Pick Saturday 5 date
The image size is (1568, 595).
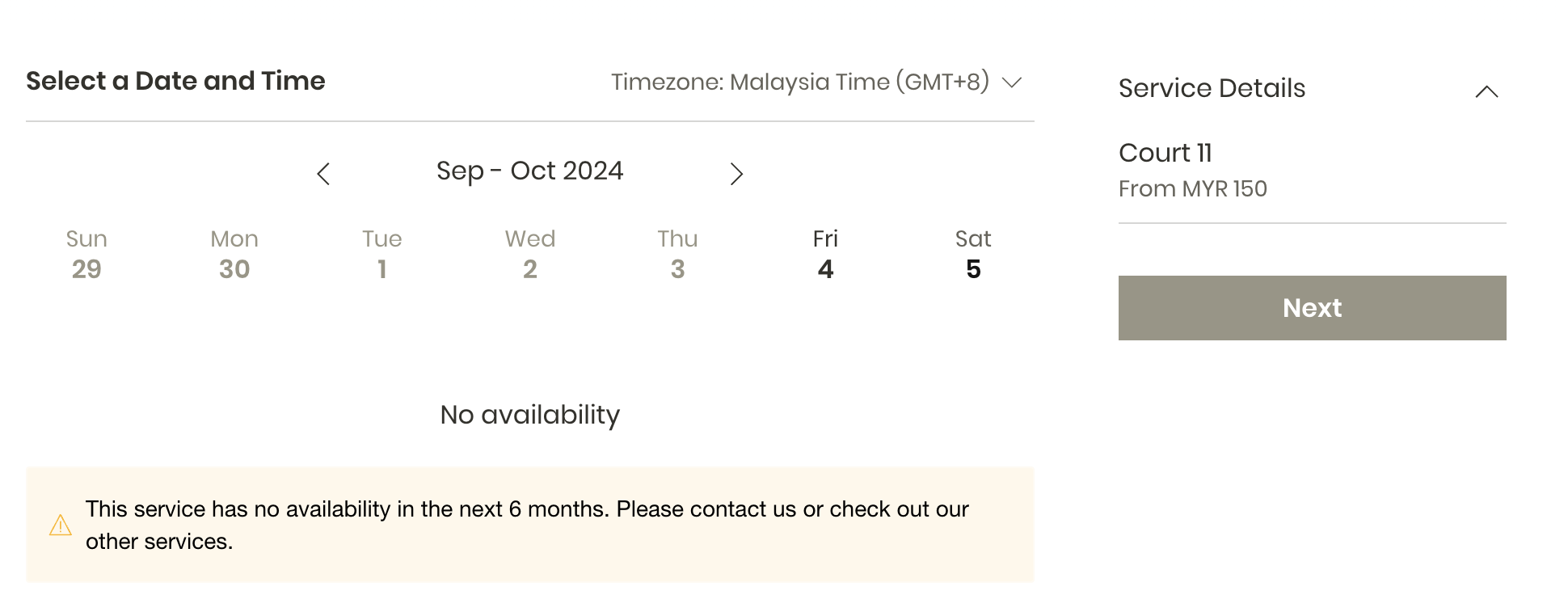[973, 255]
